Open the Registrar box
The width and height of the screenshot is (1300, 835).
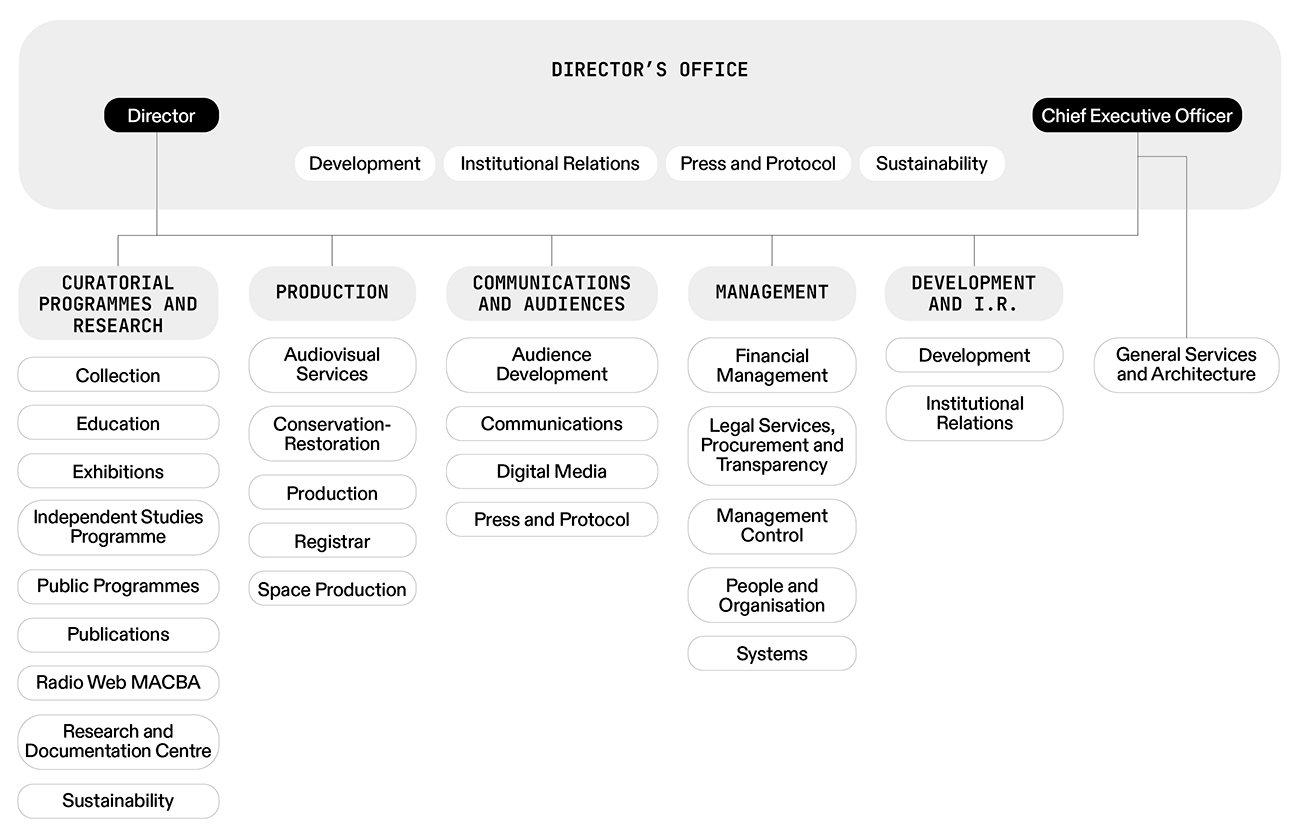[332, 542]
